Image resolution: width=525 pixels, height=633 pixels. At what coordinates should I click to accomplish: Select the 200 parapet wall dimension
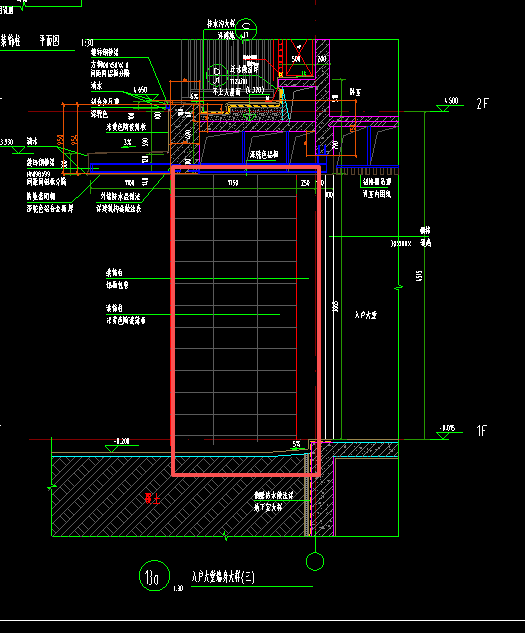pos(322,59)
